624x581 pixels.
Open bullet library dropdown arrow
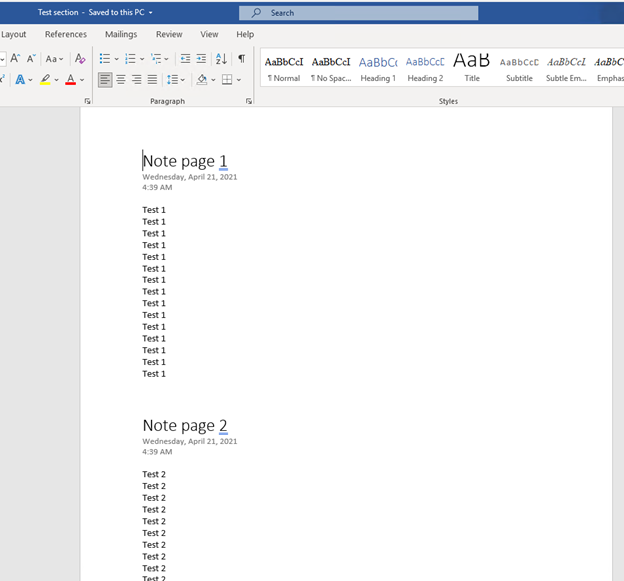(x=117, y=59)
